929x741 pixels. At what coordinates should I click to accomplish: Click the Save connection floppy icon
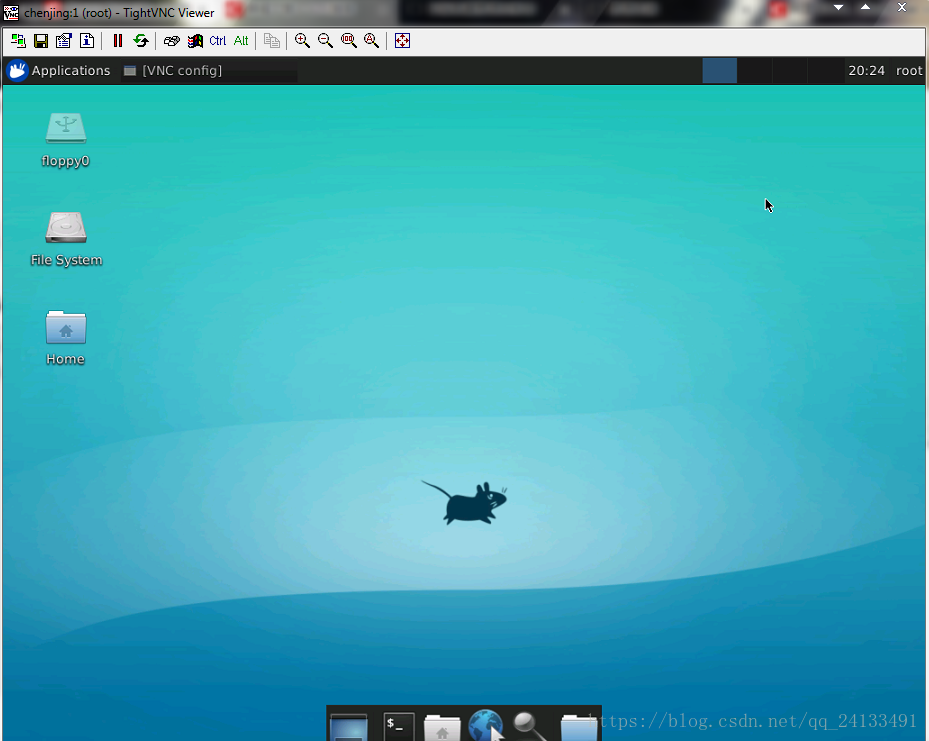point(41,41)
